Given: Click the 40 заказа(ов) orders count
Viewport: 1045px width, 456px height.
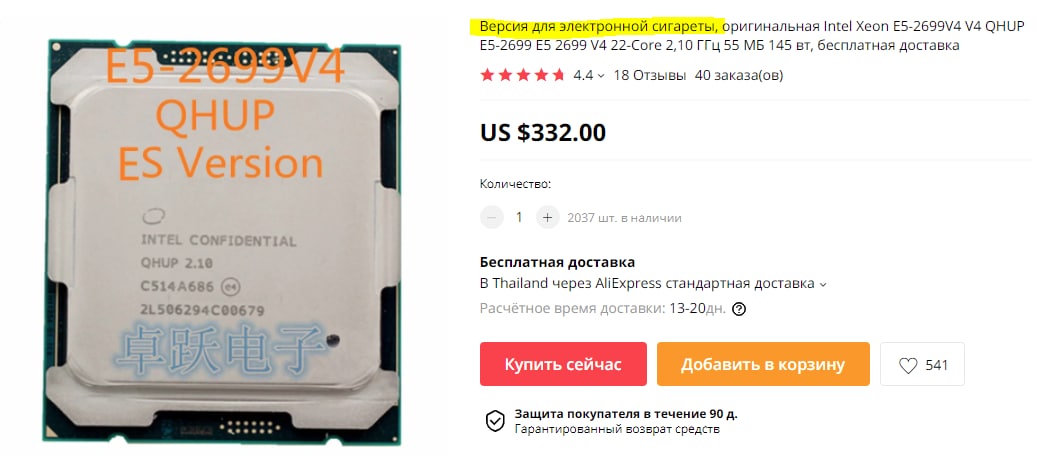Looking at the screenshot, I should [x=738, y=75].
